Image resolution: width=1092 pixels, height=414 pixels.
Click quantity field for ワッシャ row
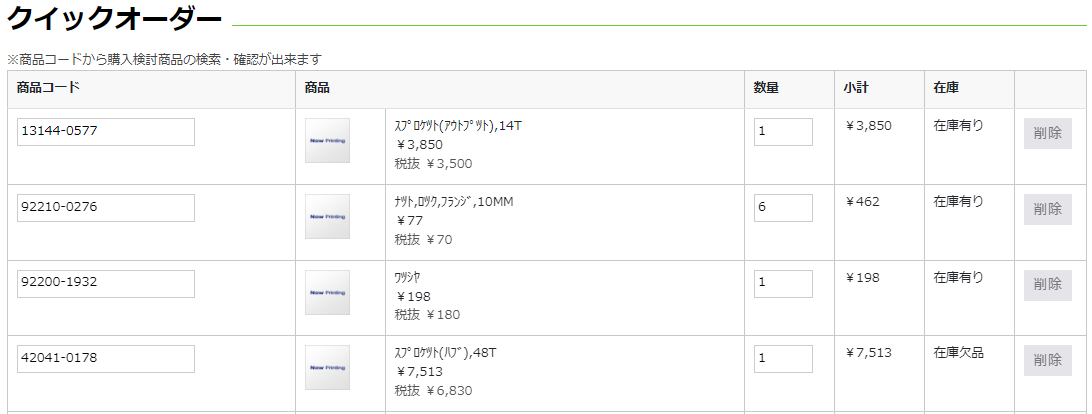coord(783,284)
